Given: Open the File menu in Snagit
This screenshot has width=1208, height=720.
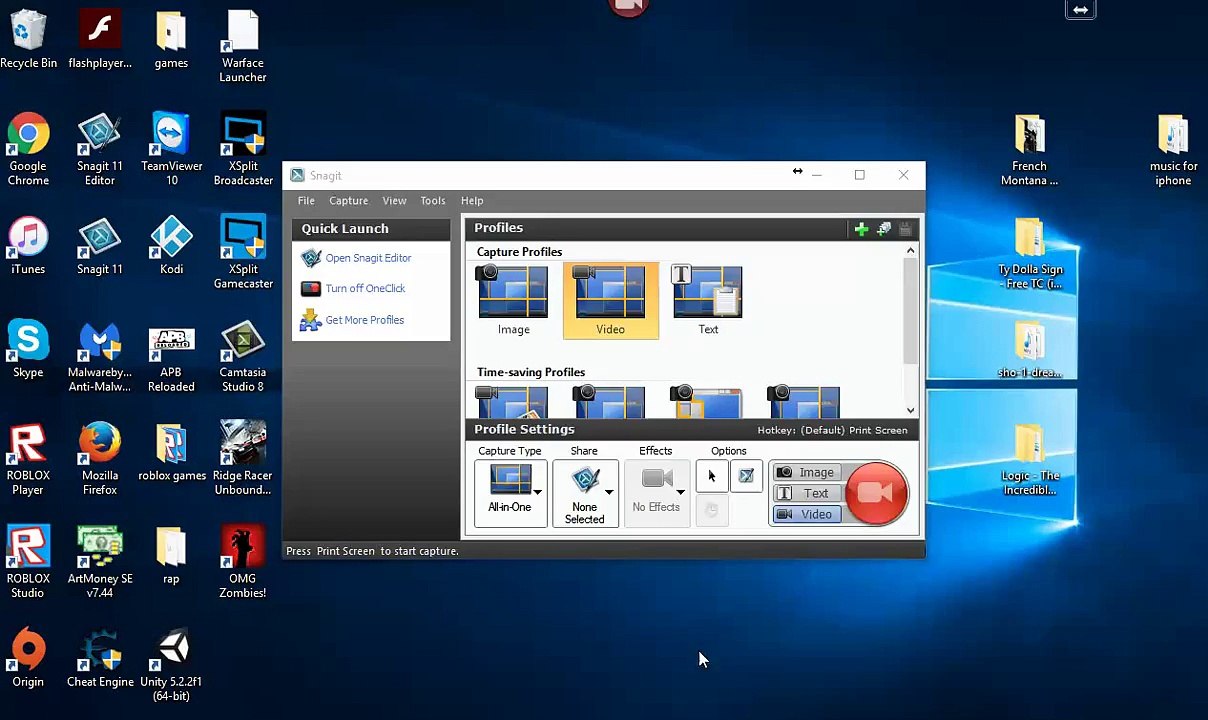Looking at the screenshot, I should [x=306, y=201].
